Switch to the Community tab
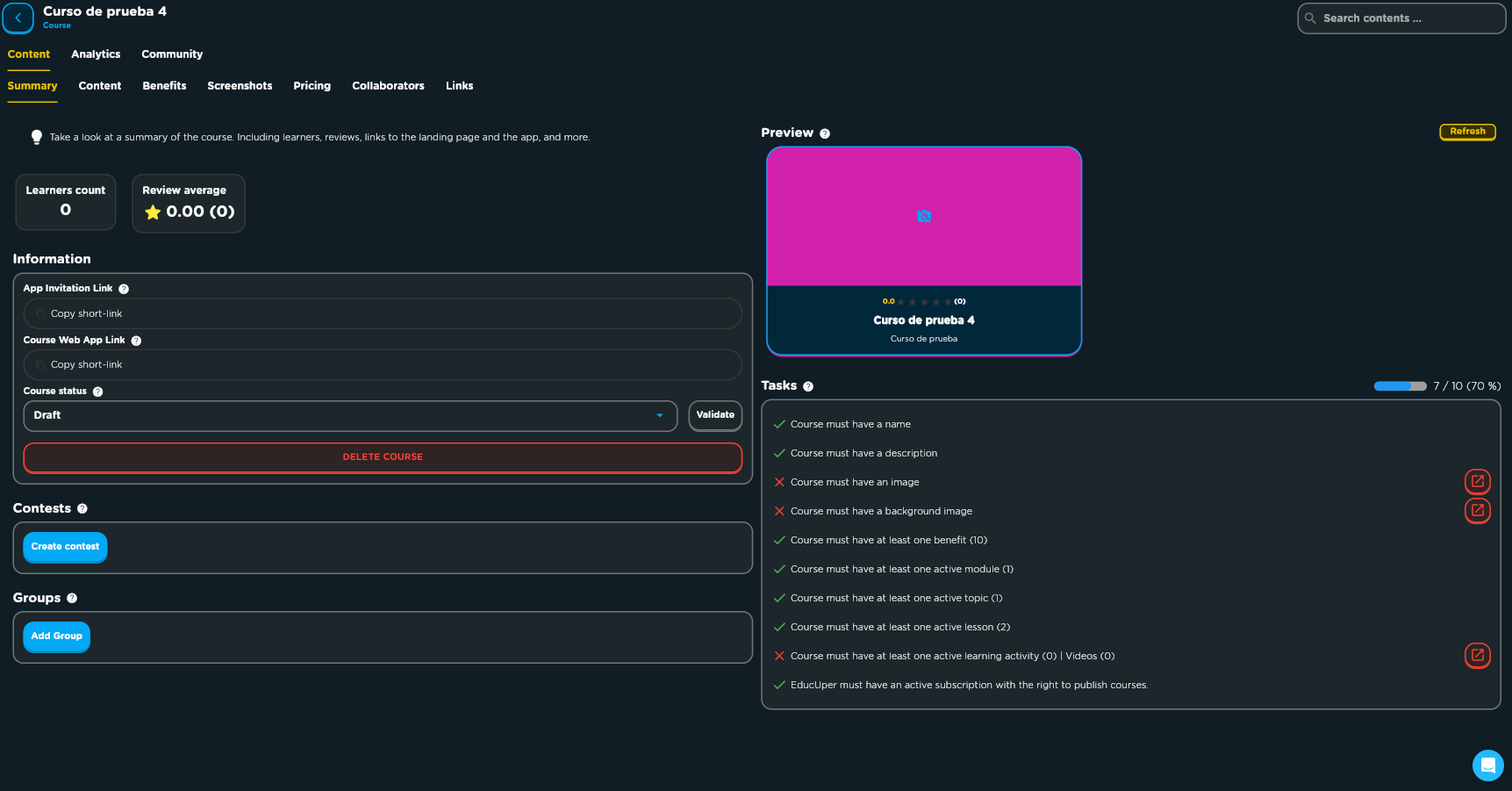This screenshot has width=1512, height=791. click(172, 54)
